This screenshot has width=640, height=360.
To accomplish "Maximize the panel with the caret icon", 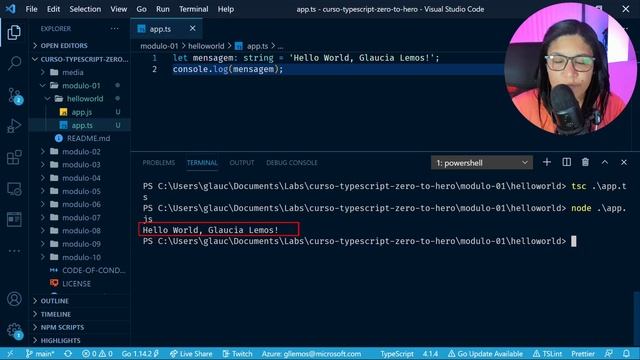I will pos(604,162).
